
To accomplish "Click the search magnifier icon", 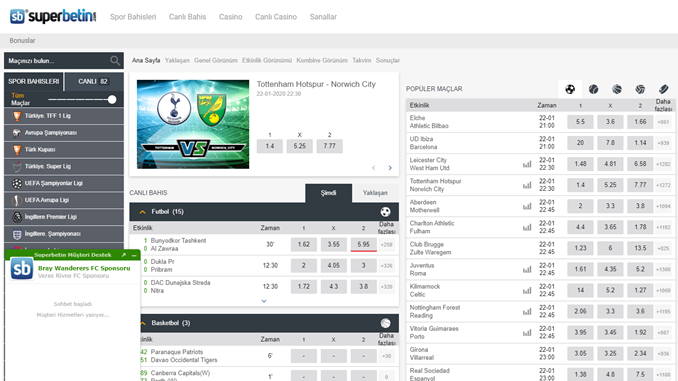I will [x=115, y=61].
